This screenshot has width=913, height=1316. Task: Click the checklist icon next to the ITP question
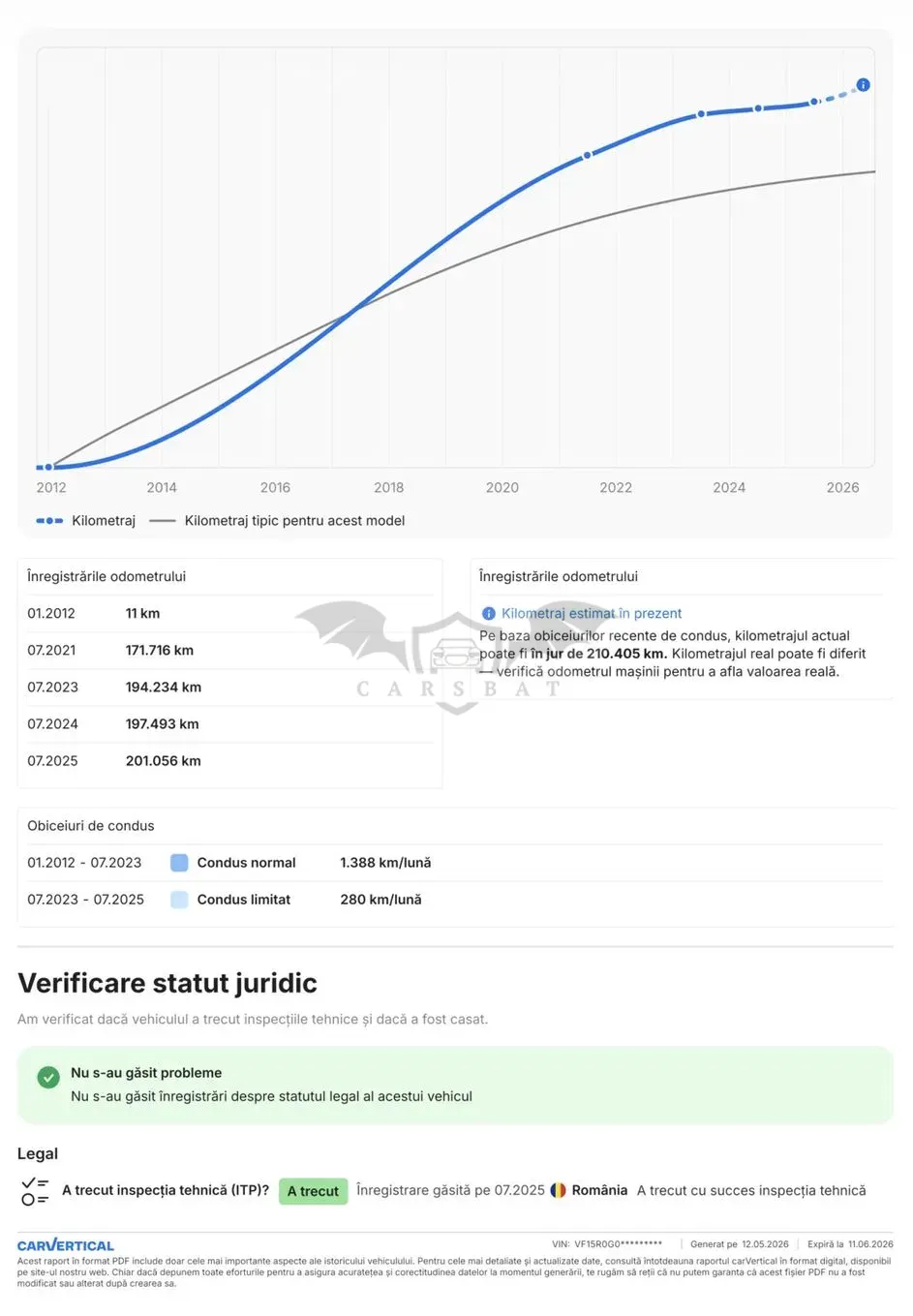(35, 1191)
